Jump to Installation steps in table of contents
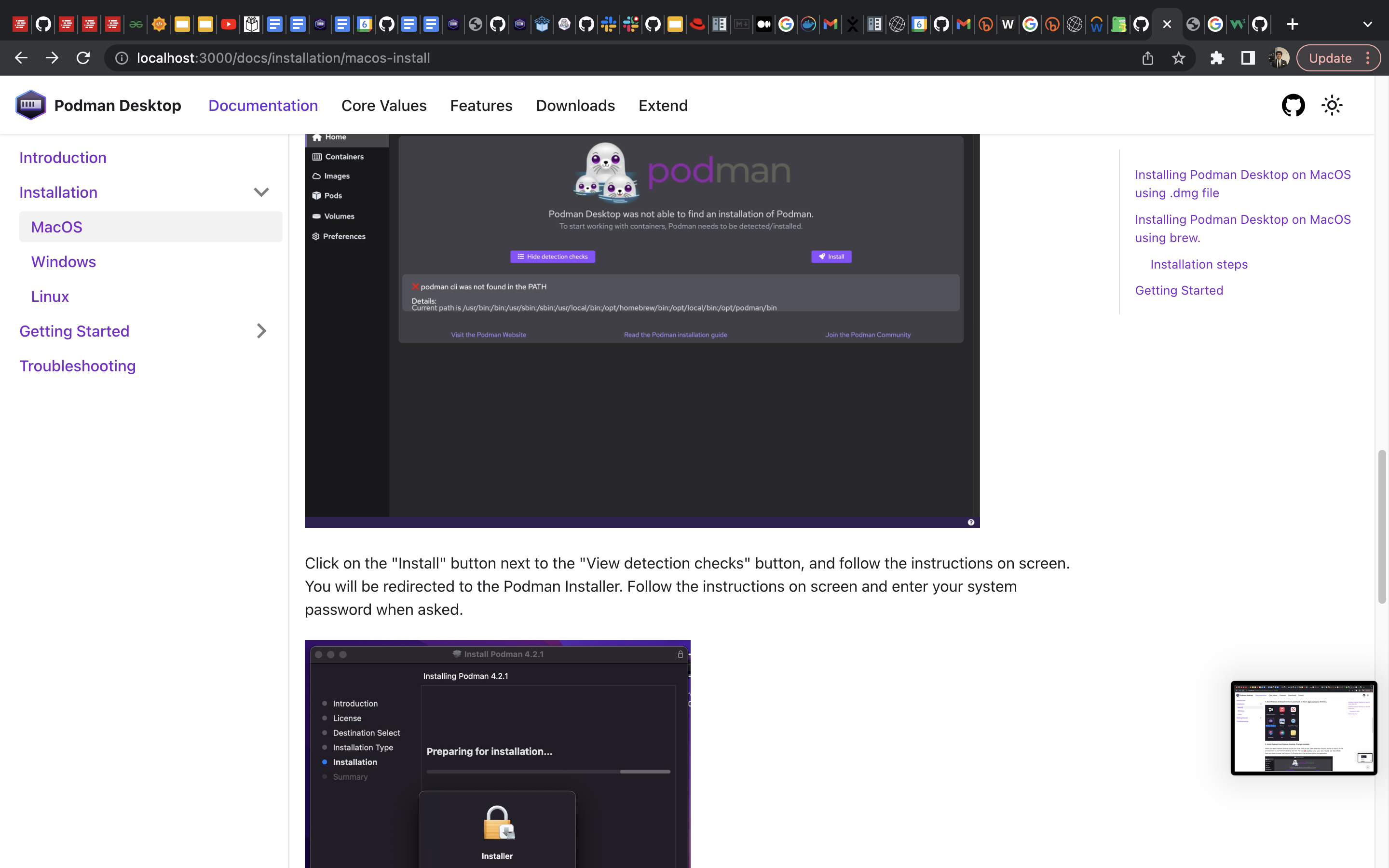The width and height of the screenshot is (1389, 868). [x=1198, y=264]
